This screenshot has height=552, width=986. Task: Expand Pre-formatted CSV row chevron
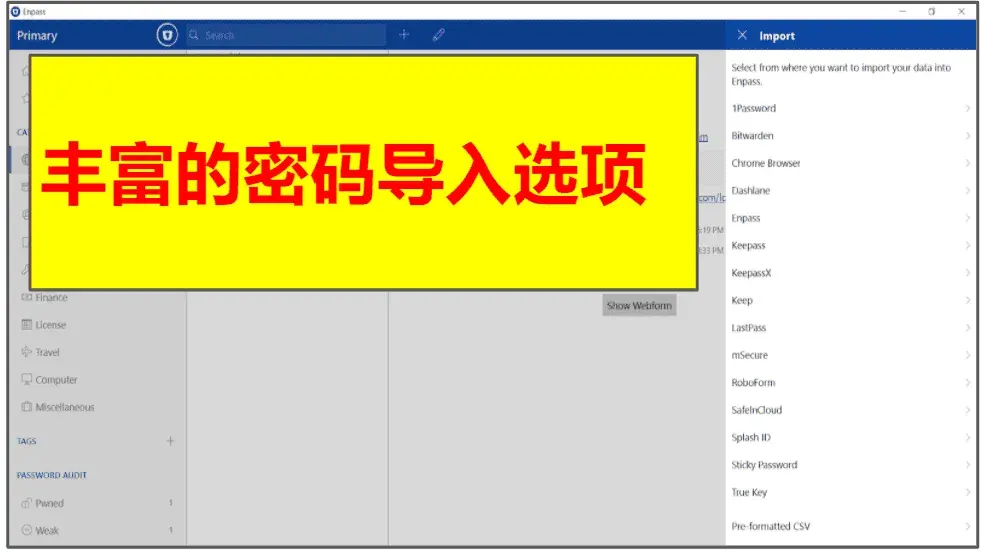(968, 526)
